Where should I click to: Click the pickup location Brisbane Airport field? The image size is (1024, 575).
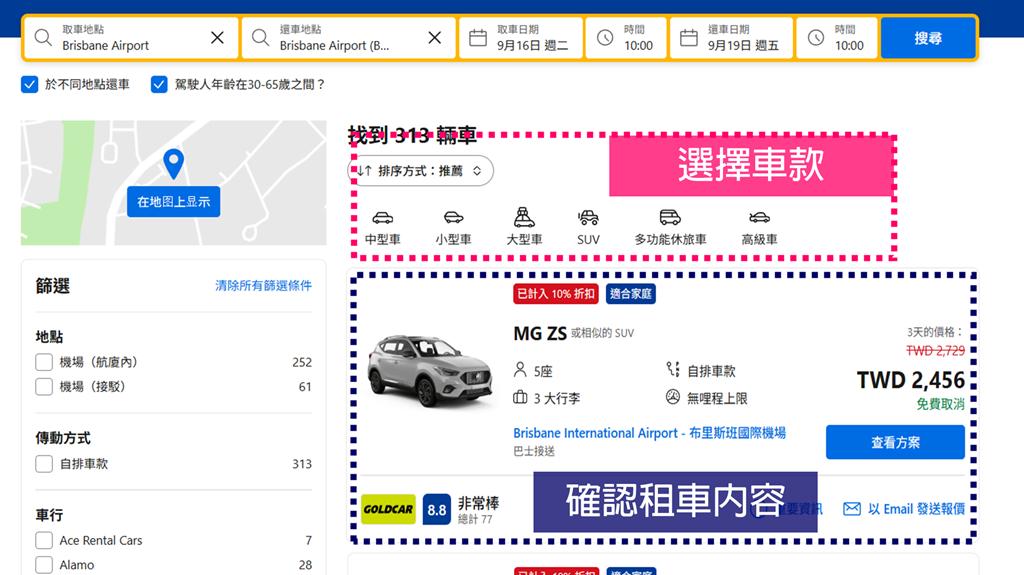[x=130, y=38]
